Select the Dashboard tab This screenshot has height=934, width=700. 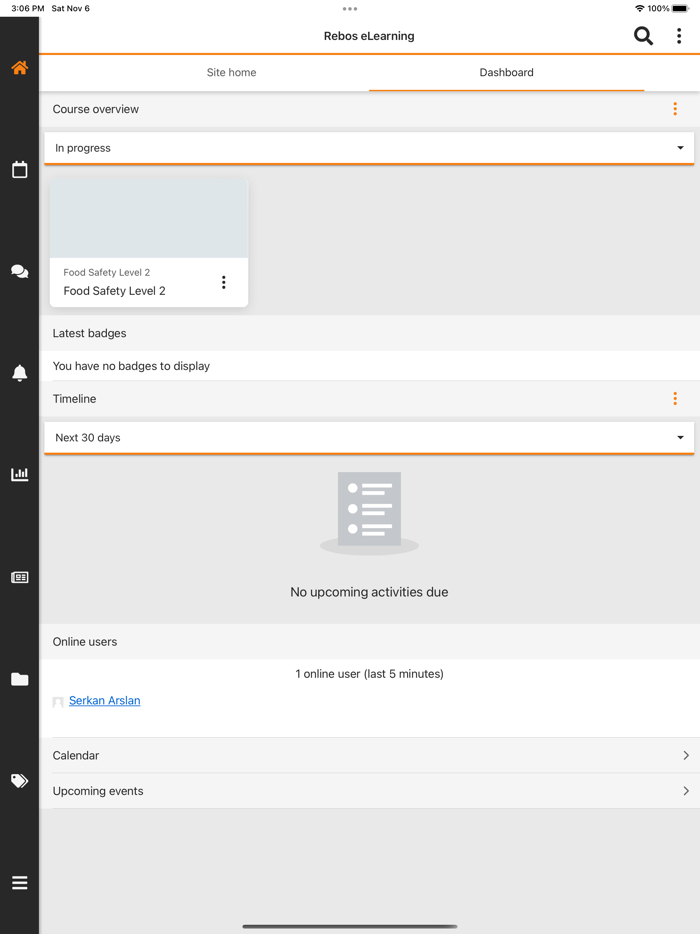click(x=506, y=73)
